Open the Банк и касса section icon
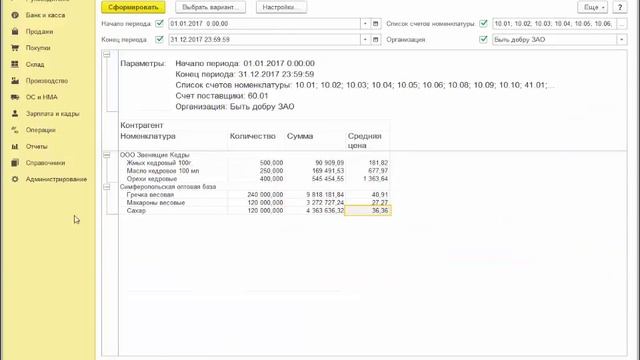This screenshot has width=640, height=360. click(x=15, y=15)
